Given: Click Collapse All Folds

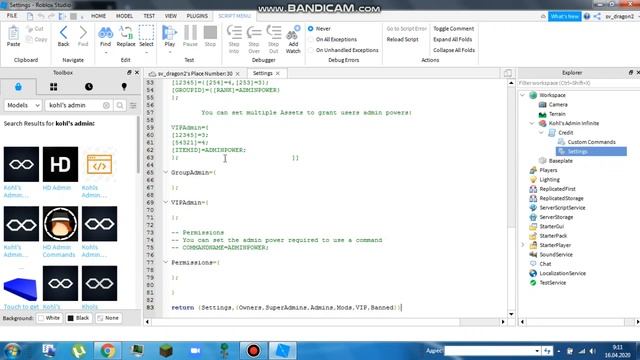Looking at the screenshot, I should coord(454,50).
